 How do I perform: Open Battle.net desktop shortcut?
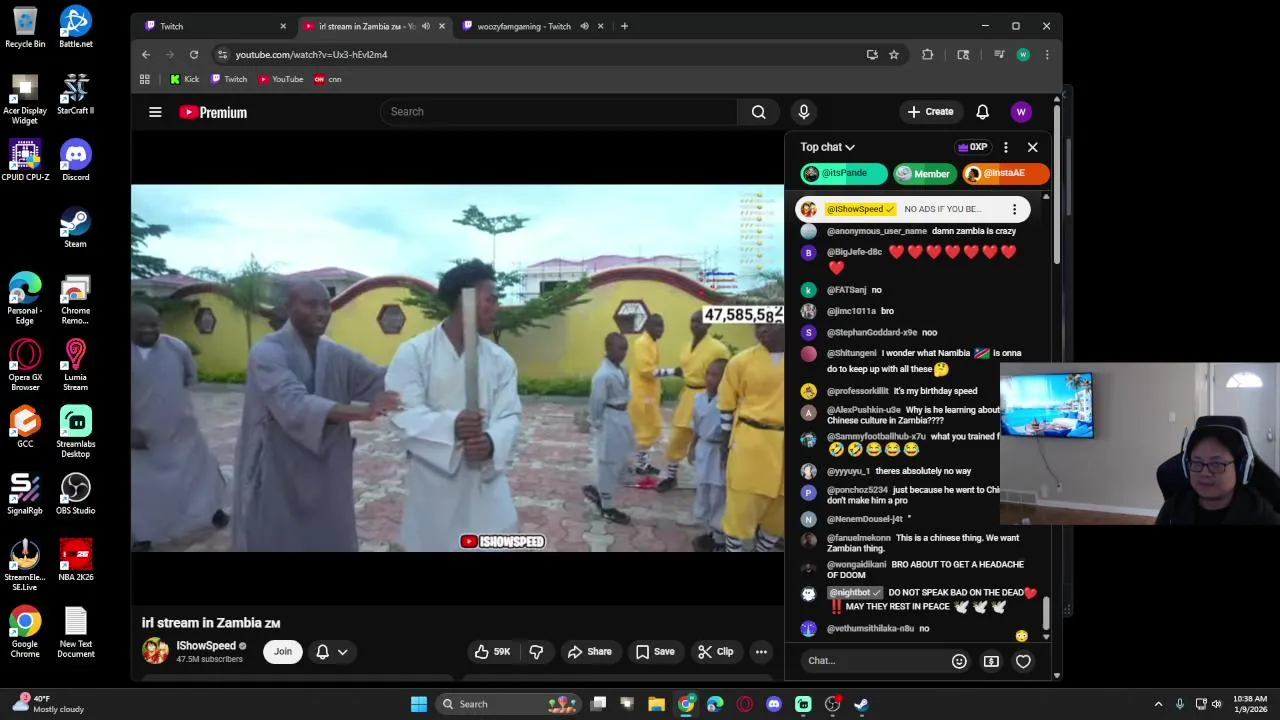point(76,27)
